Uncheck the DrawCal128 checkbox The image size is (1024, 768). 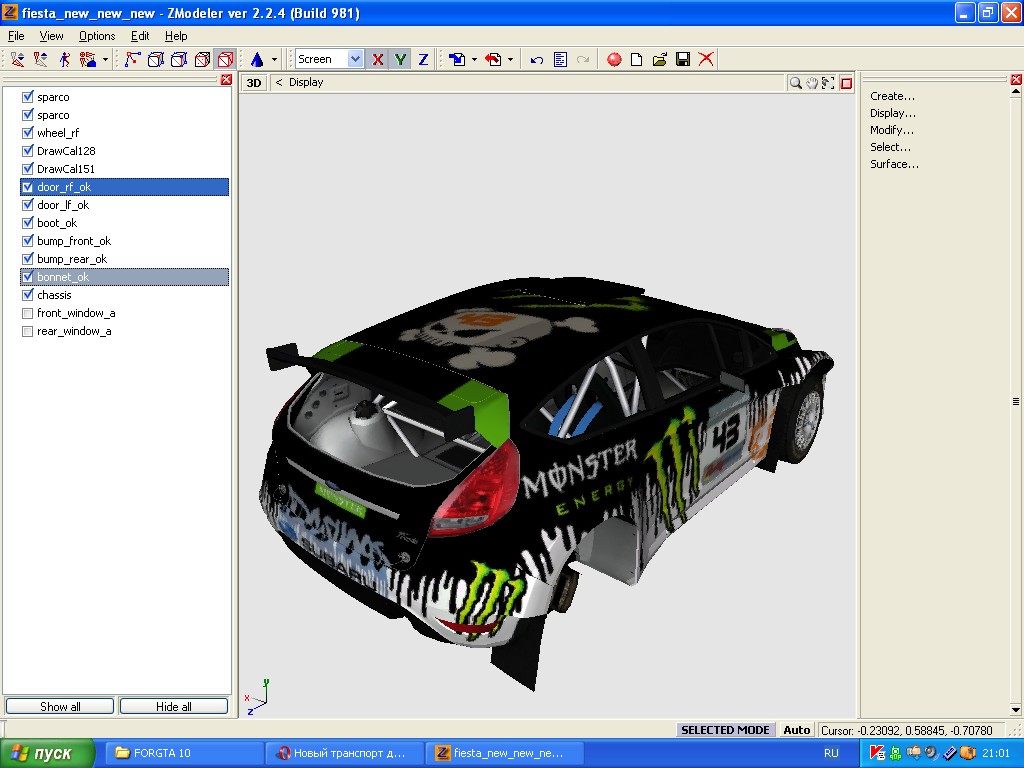pos(27,151)
